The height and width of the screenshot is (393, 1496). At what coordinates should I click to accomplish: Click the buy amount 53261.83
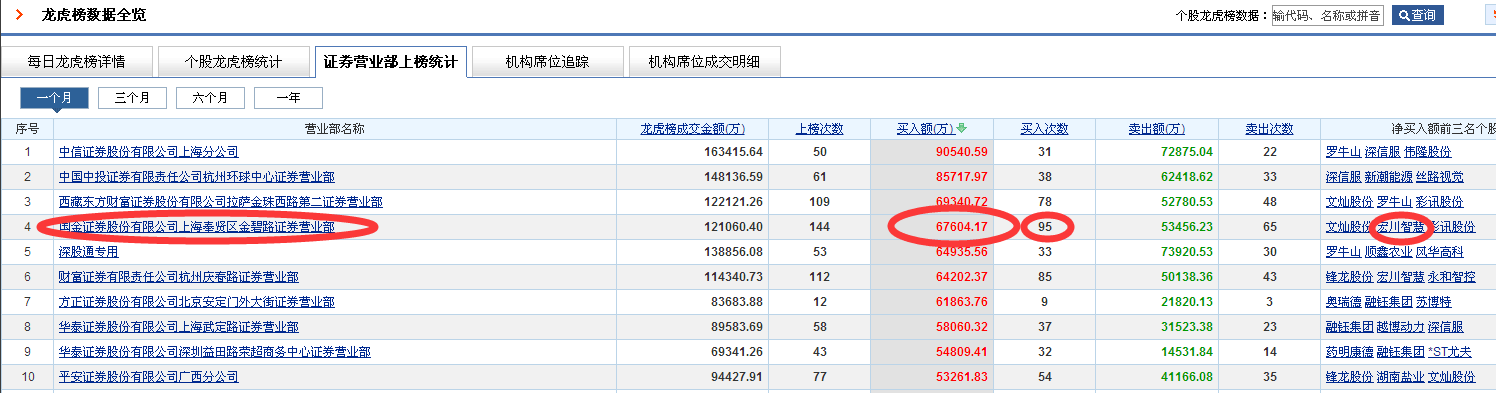(x=961, y=377)
